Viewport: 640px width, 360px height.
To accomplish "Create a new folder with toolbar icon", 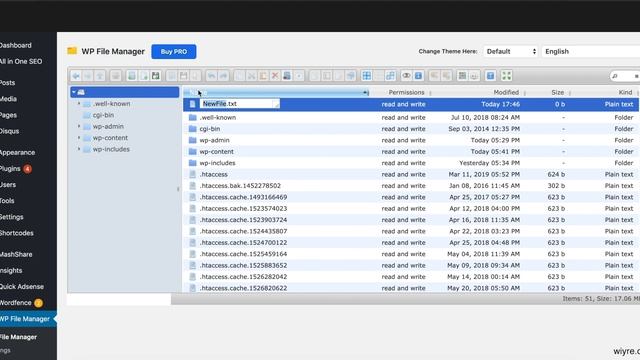I will pos(131,76).
